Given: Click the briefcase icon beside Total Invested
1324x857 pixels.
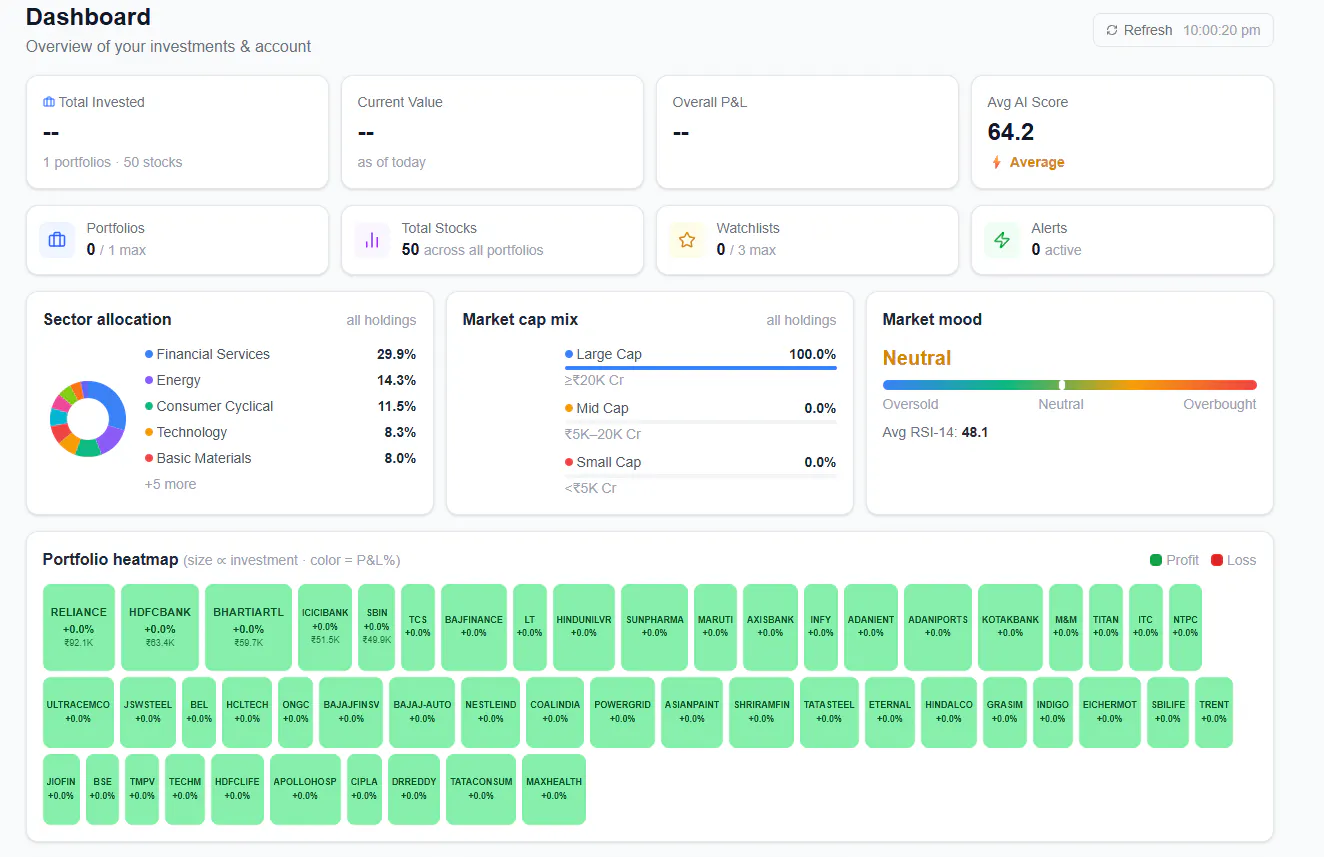Looking at the screenshot, I should pyautogui.click(x=49, y=102).
